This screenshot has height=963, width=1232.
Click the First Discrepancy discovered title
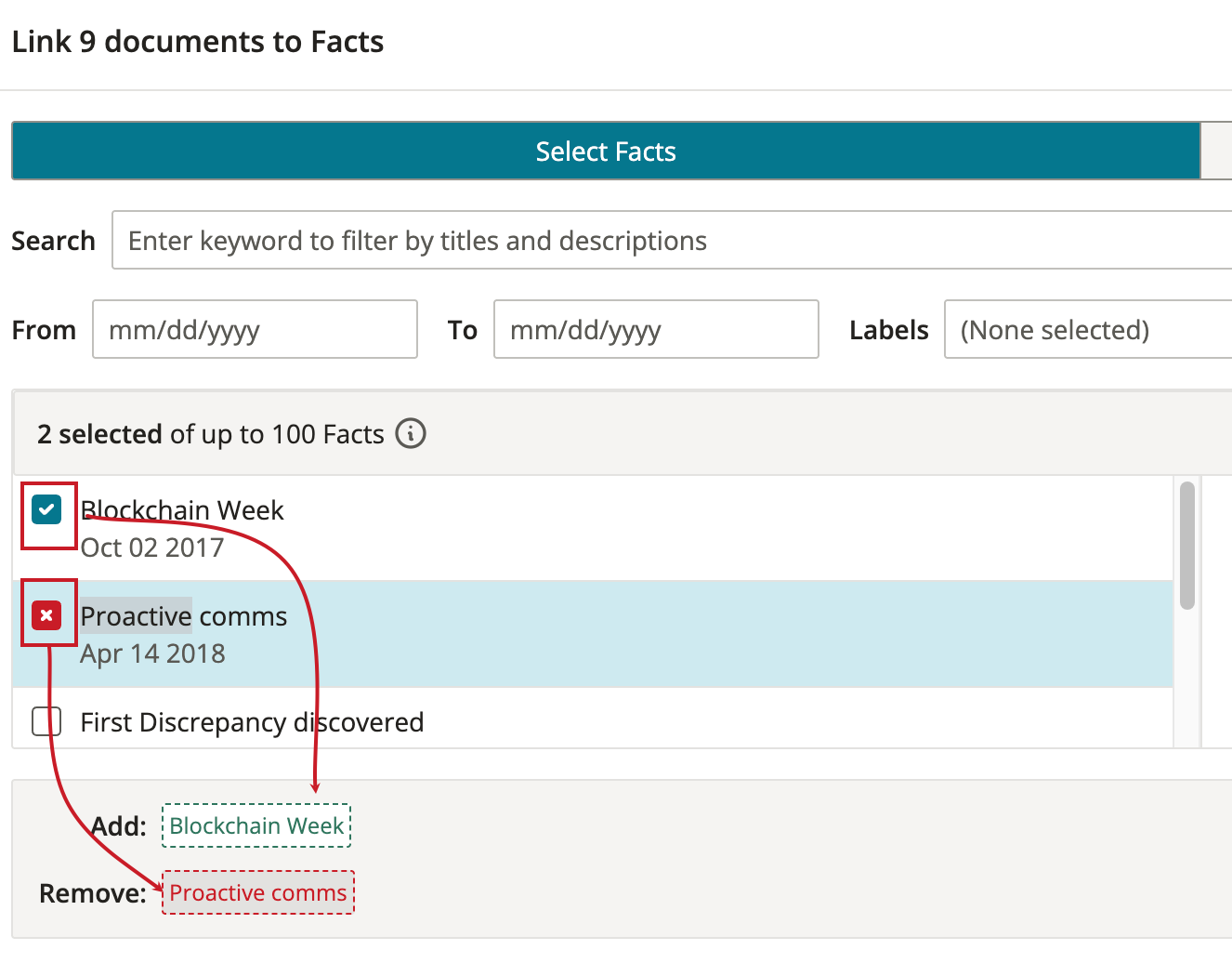pos(252,722)
